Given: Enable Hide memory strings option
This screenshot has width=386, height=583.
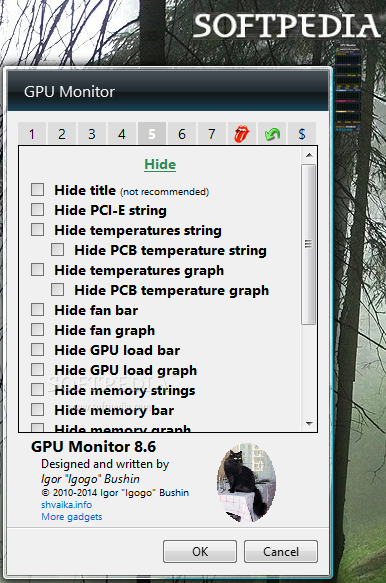Looking at the screenshot, I should (x=38, y=390).
